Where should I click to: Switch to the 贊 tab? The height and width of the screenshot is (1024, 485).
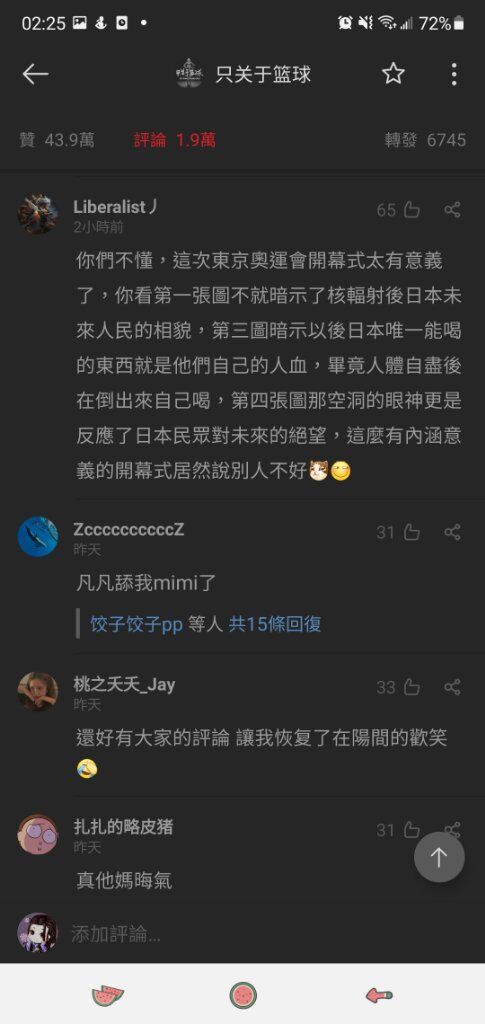57,140
